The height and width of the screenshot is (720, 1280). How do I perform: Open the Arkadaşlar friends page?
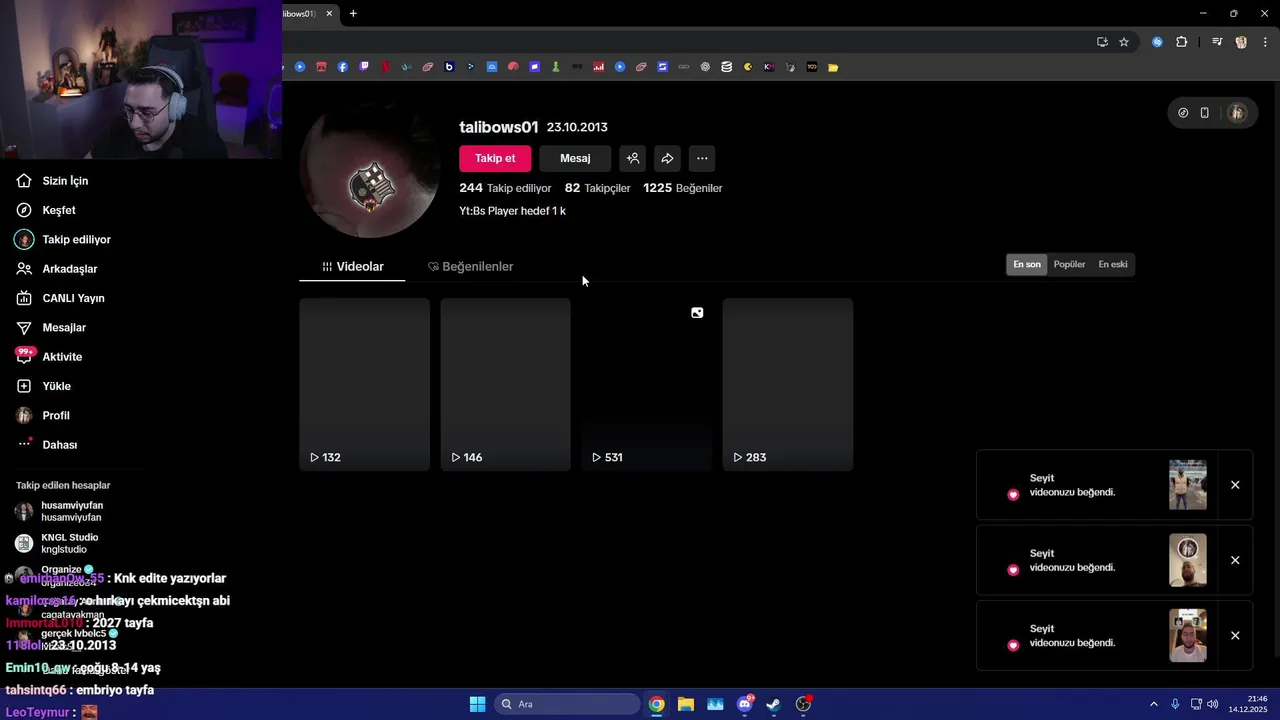pos(69,269)
